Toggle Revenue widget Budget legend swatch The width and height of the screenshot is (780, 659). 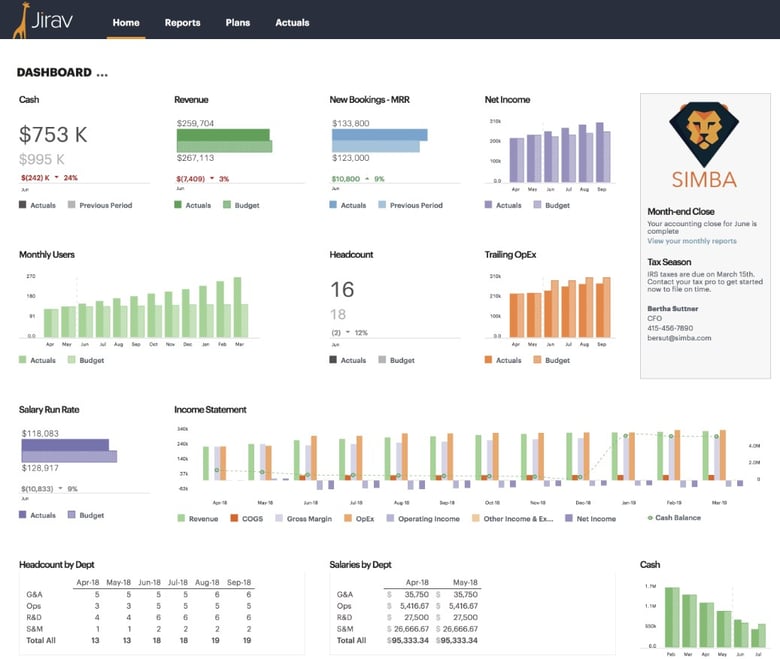pyautogui.click(x=227, y=204)
